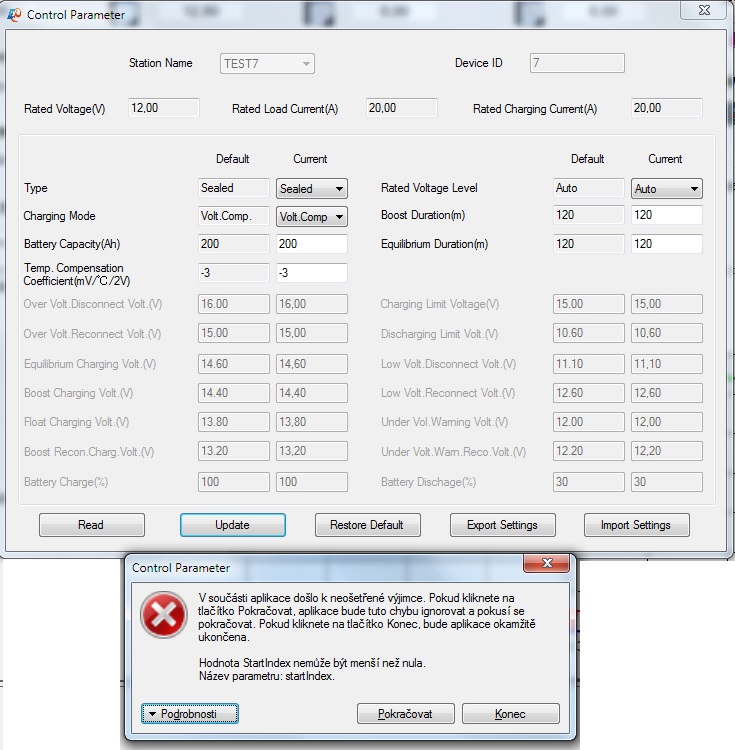
Task: Click the Default Type field showing Sealed
Action: (x=234, y=188)
